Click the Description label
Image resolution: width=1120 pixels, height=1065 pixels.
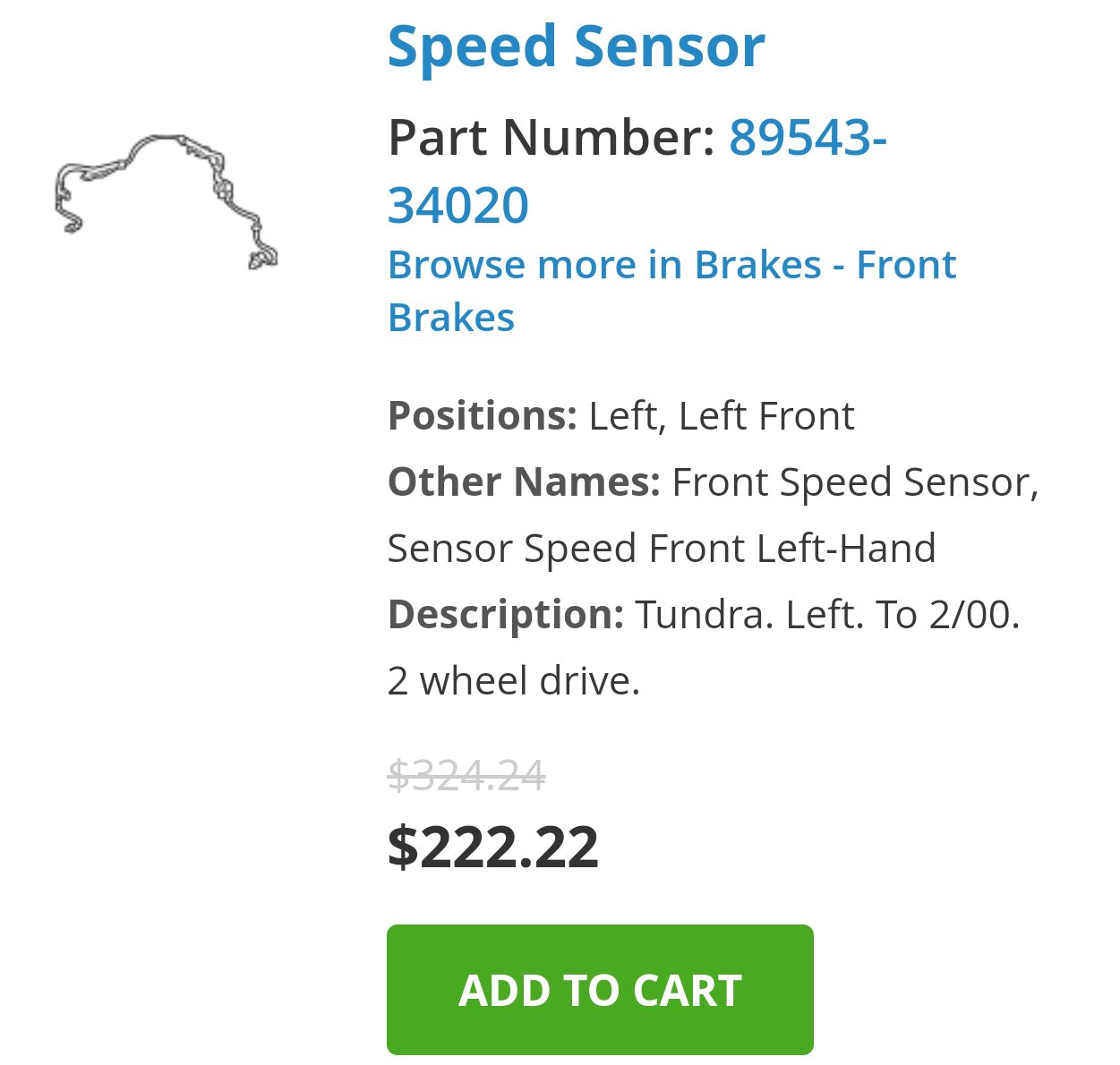506,615
